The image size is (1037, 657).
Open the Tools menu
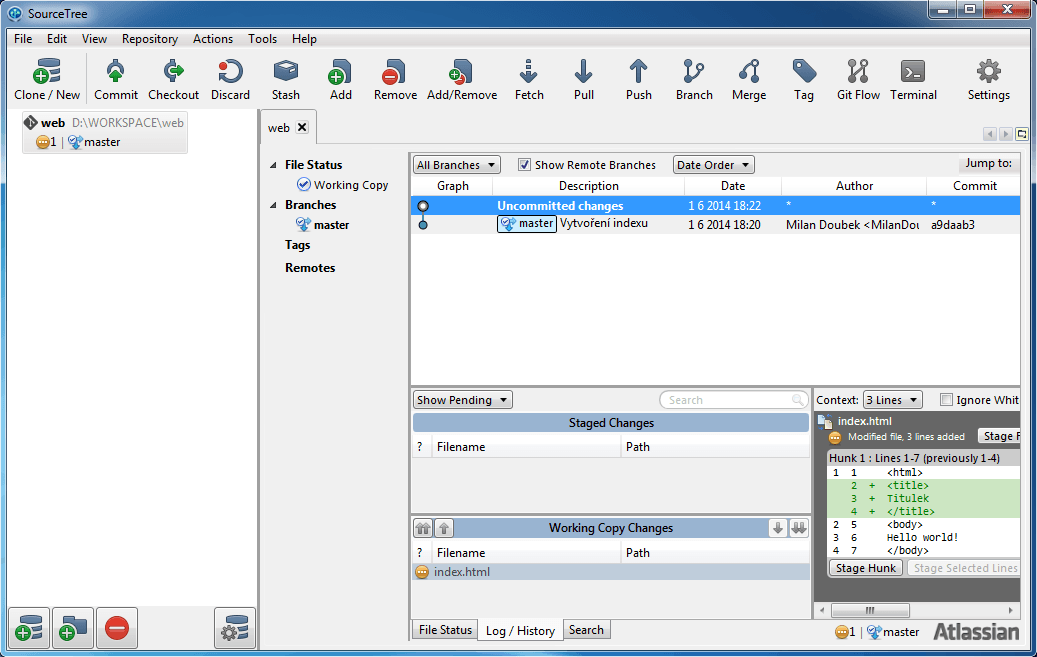263,39
